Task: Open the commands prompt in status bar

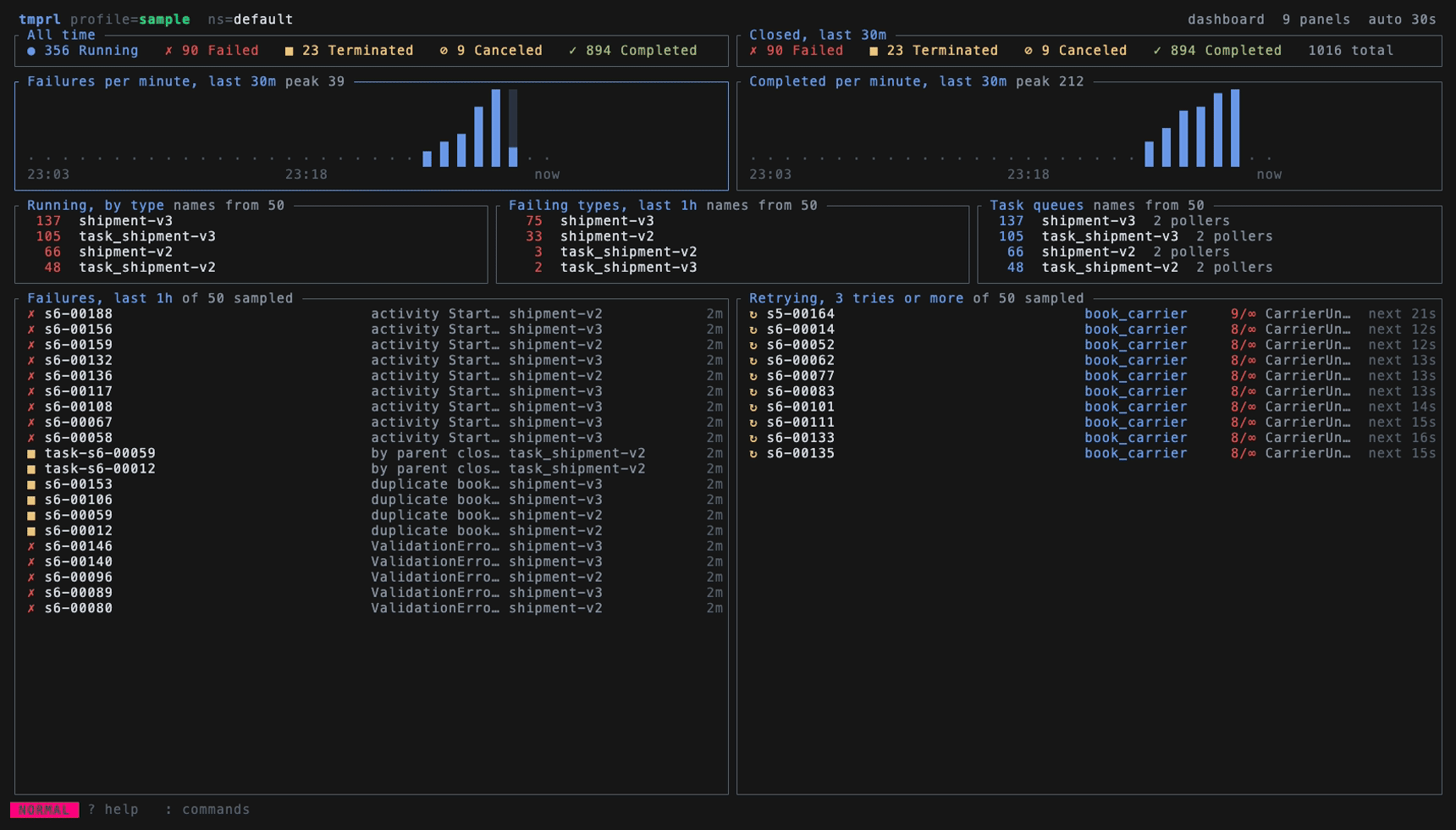Action: pos(207,810)
